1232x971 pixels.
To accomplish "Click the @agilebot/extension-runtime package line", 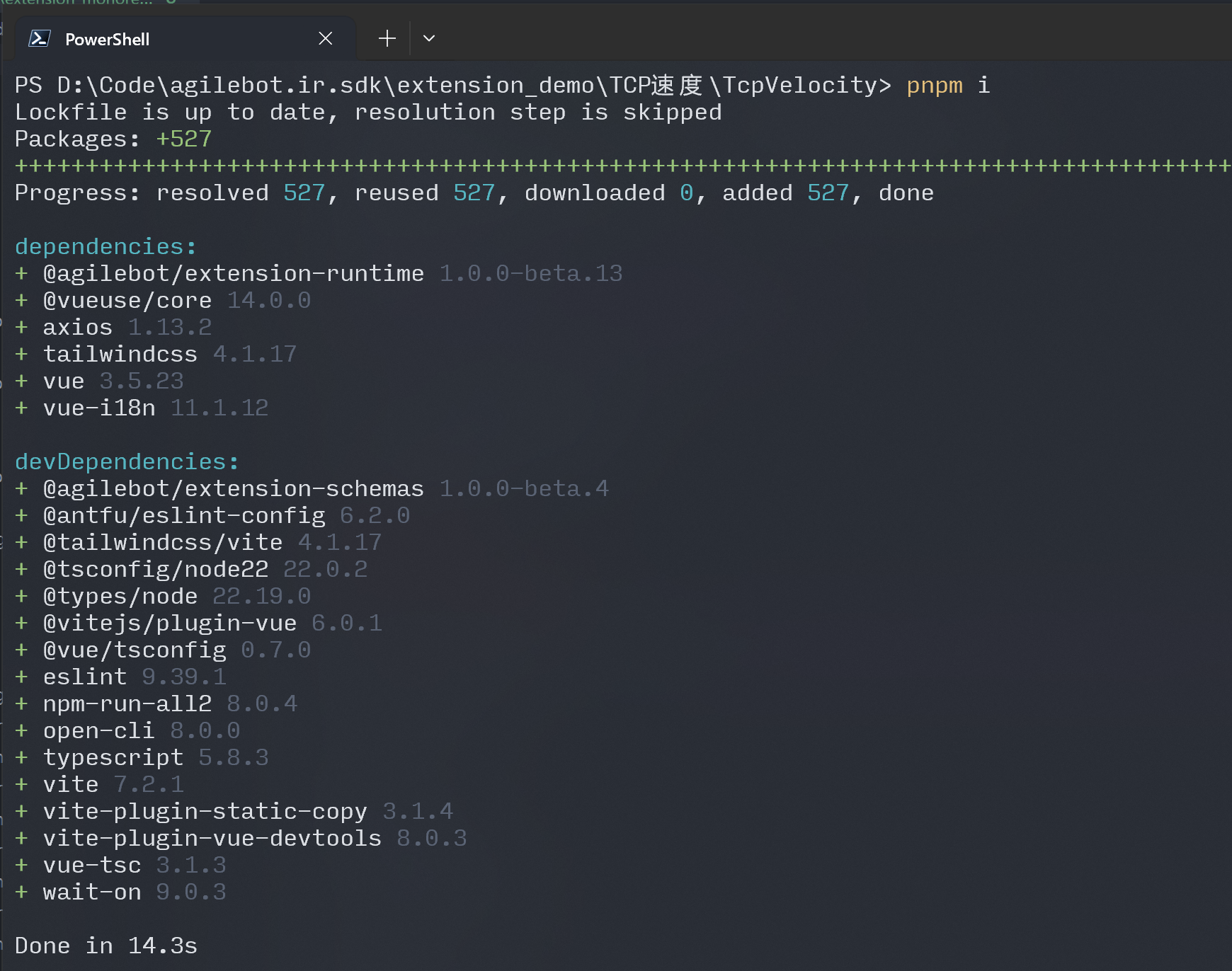I will coord(234,274).
